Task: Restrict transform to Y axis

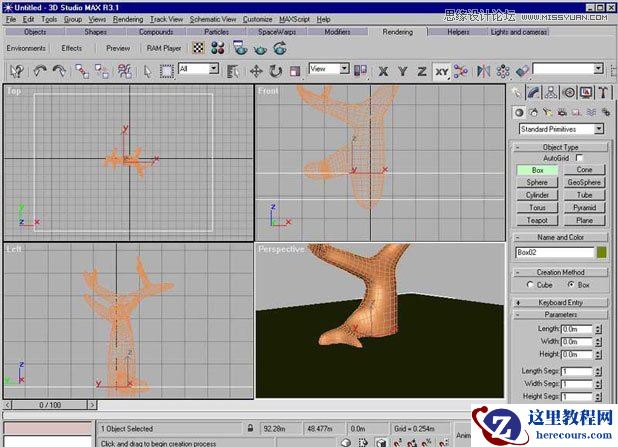Action: (x=402, y=71)
